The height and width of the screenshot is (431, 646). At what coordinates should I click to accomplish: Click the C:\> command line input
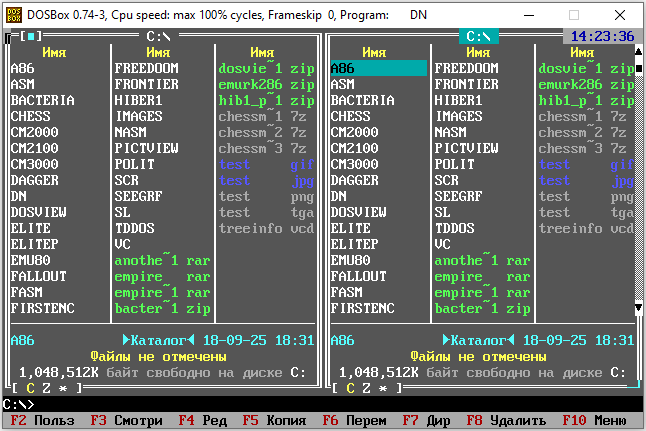[323, 404]
